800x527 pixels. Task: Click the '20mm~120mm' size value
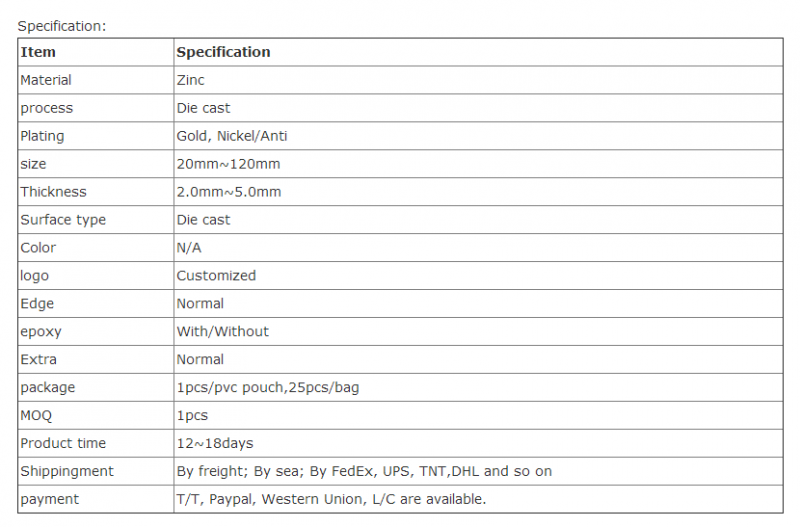pos(228,164)
